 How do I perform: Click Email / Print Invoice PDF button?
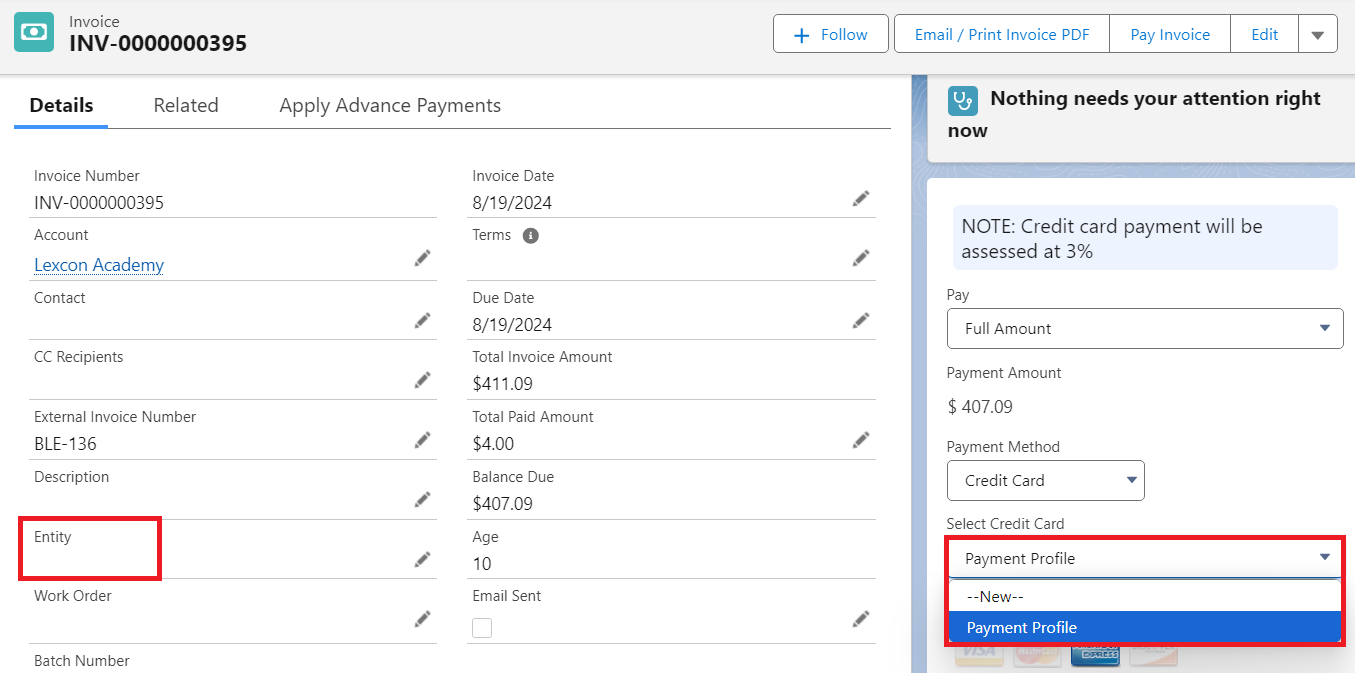tap(1002, 35)
